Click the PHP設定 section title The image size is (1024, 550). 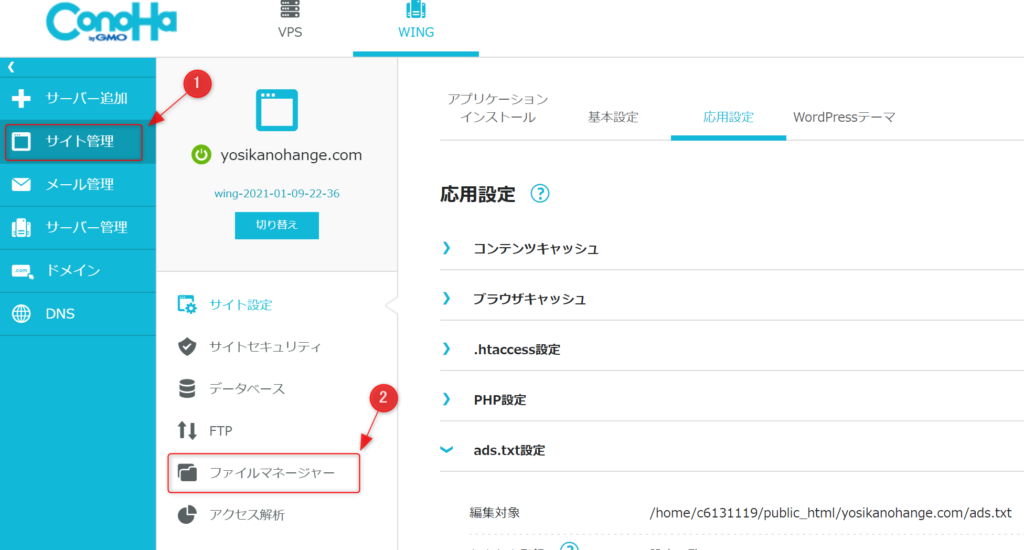click(500, 400)
